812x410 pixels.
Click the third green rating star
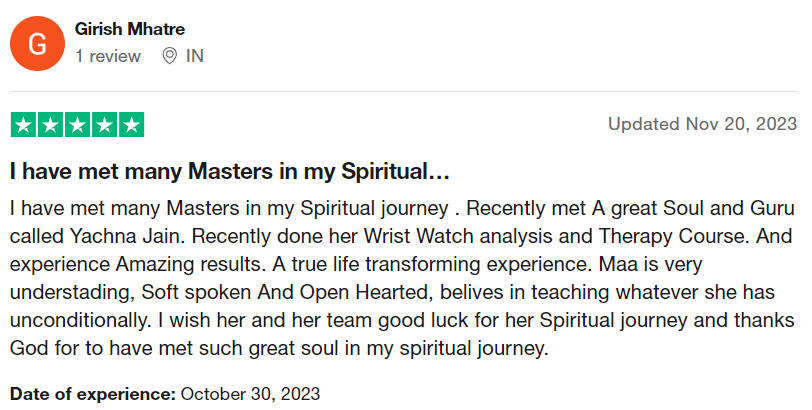[x=77, y=125]
